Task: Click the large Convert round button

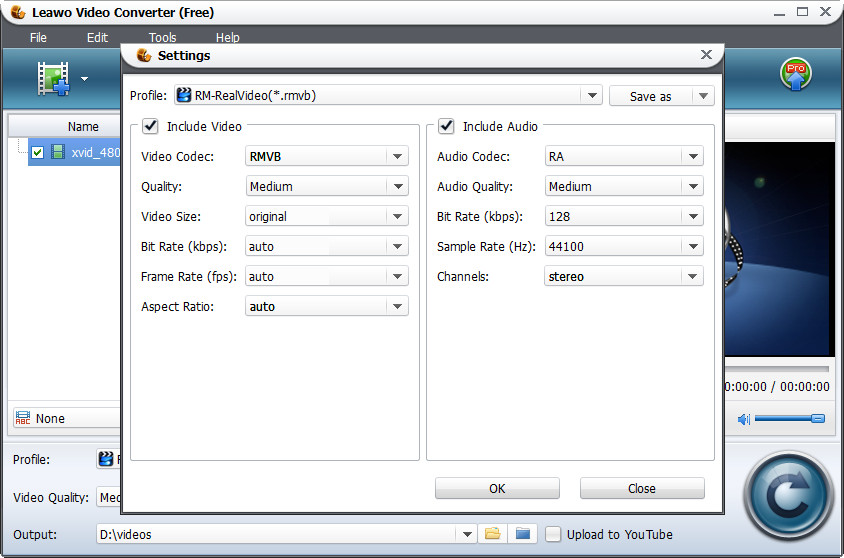Action: (789, 496)
